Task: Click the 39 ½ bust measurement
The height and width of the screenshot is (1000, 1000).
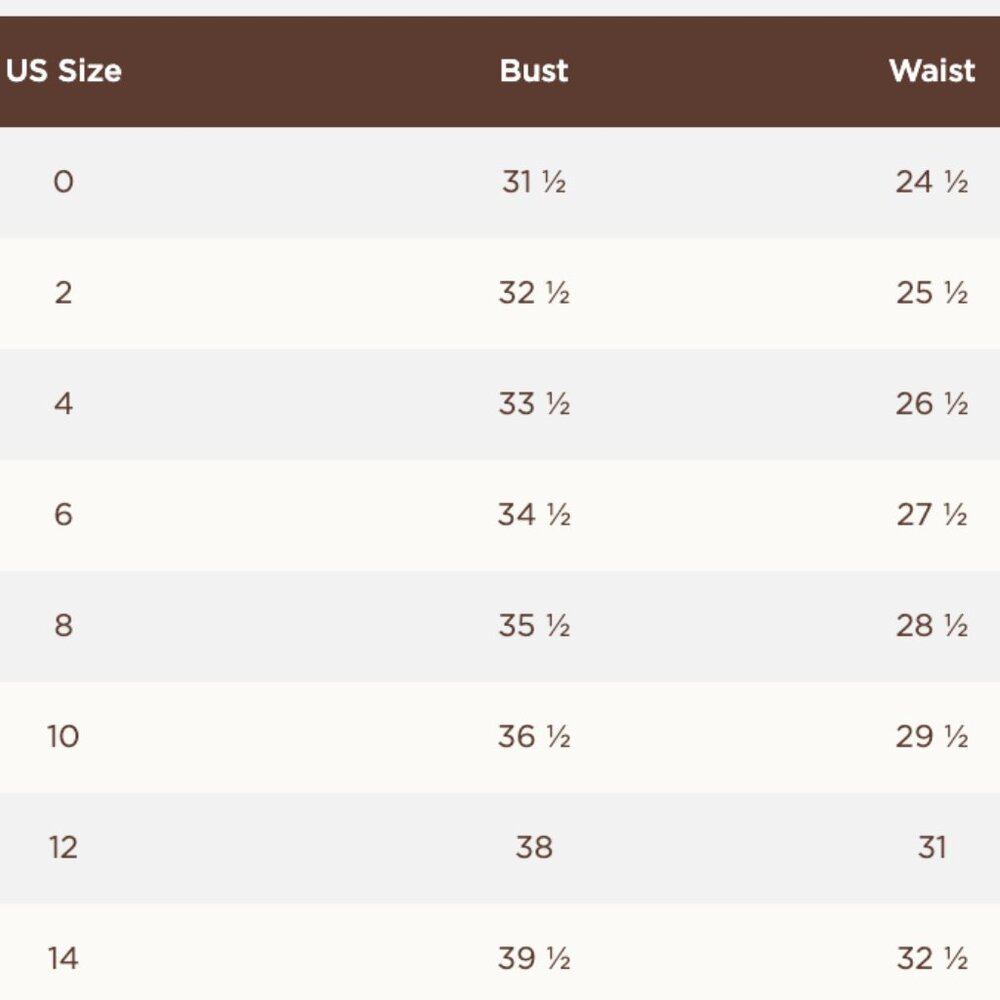Action: pyautogui.click(x=534, y=959)
